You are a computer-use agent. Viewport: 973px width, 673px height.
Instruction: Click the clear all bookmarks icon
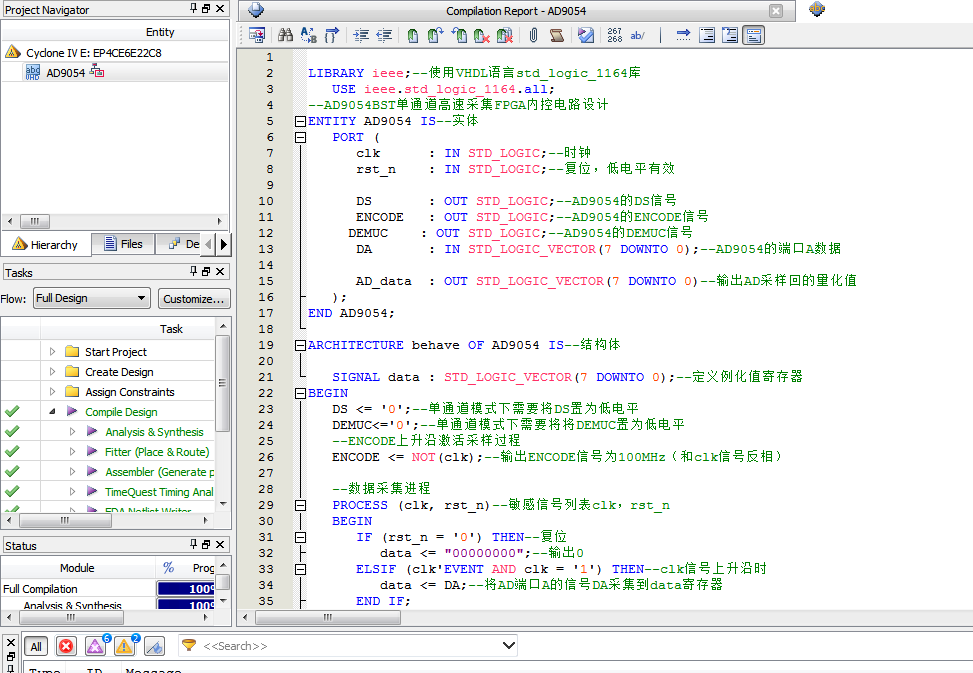pyautogui.click(x=505, y=36)
